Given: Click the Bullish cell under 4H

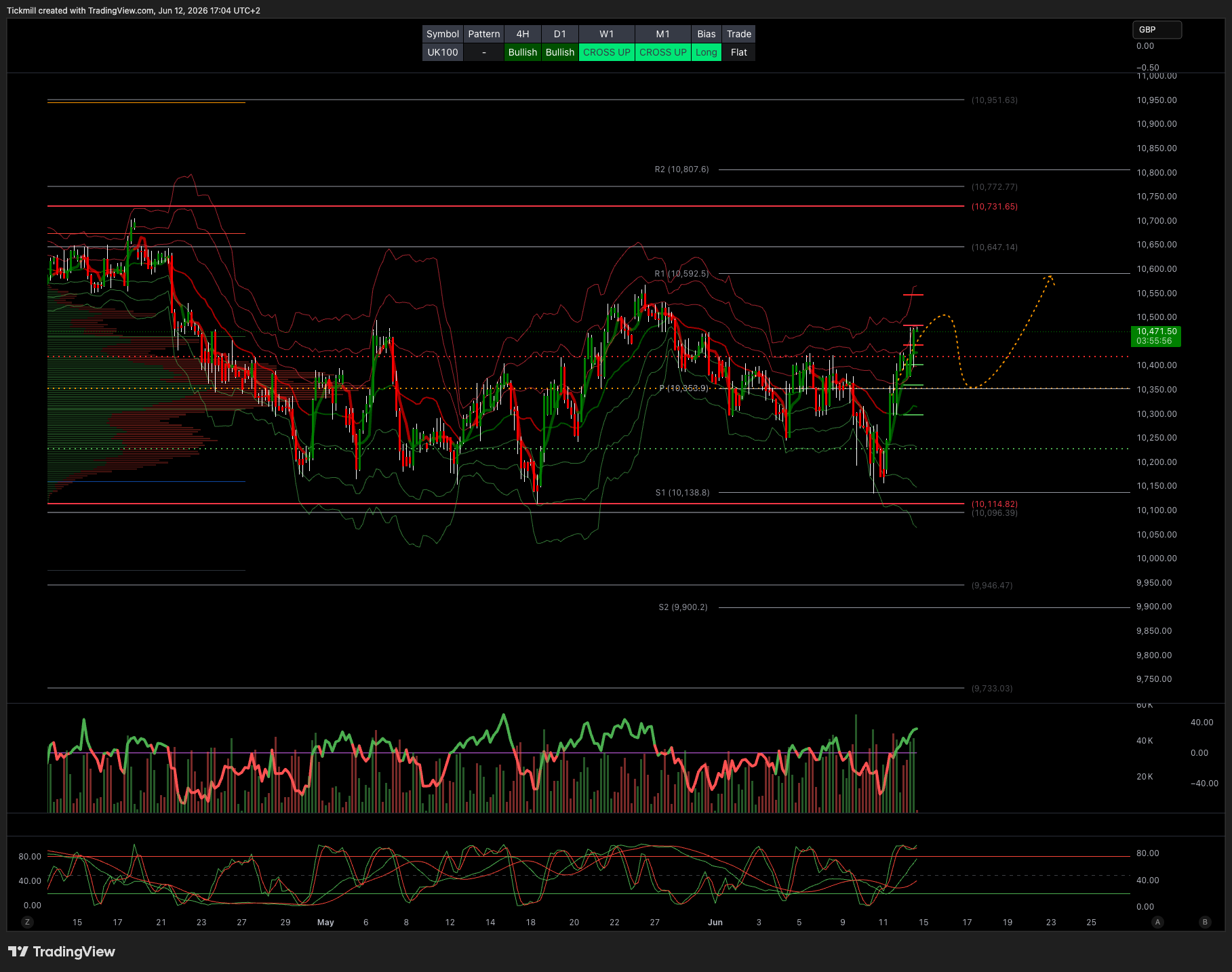Looking at the screenshot, I should [523, 52].
